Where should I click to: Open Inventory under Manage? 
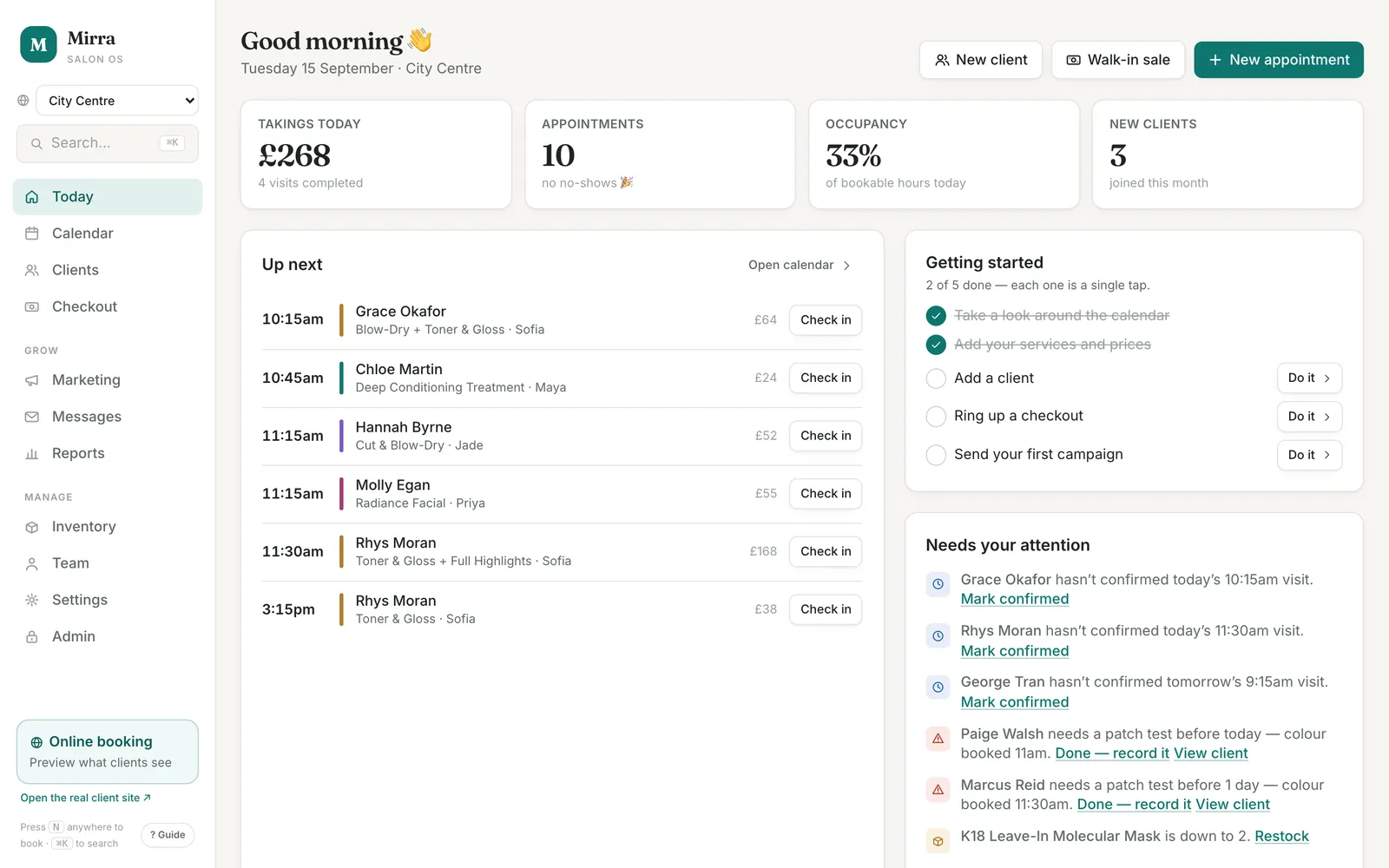(108, 527)
